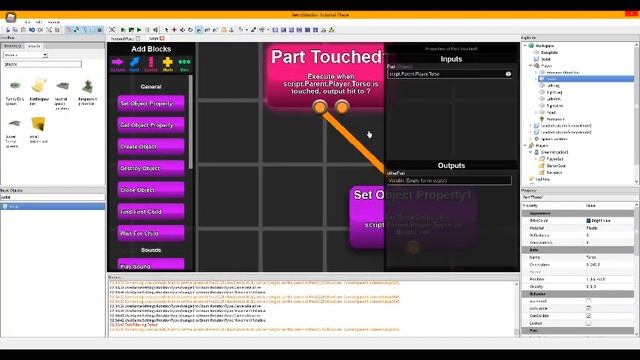
Task: Click the left orange output node on Part Touched
Action: click(320, 107)
